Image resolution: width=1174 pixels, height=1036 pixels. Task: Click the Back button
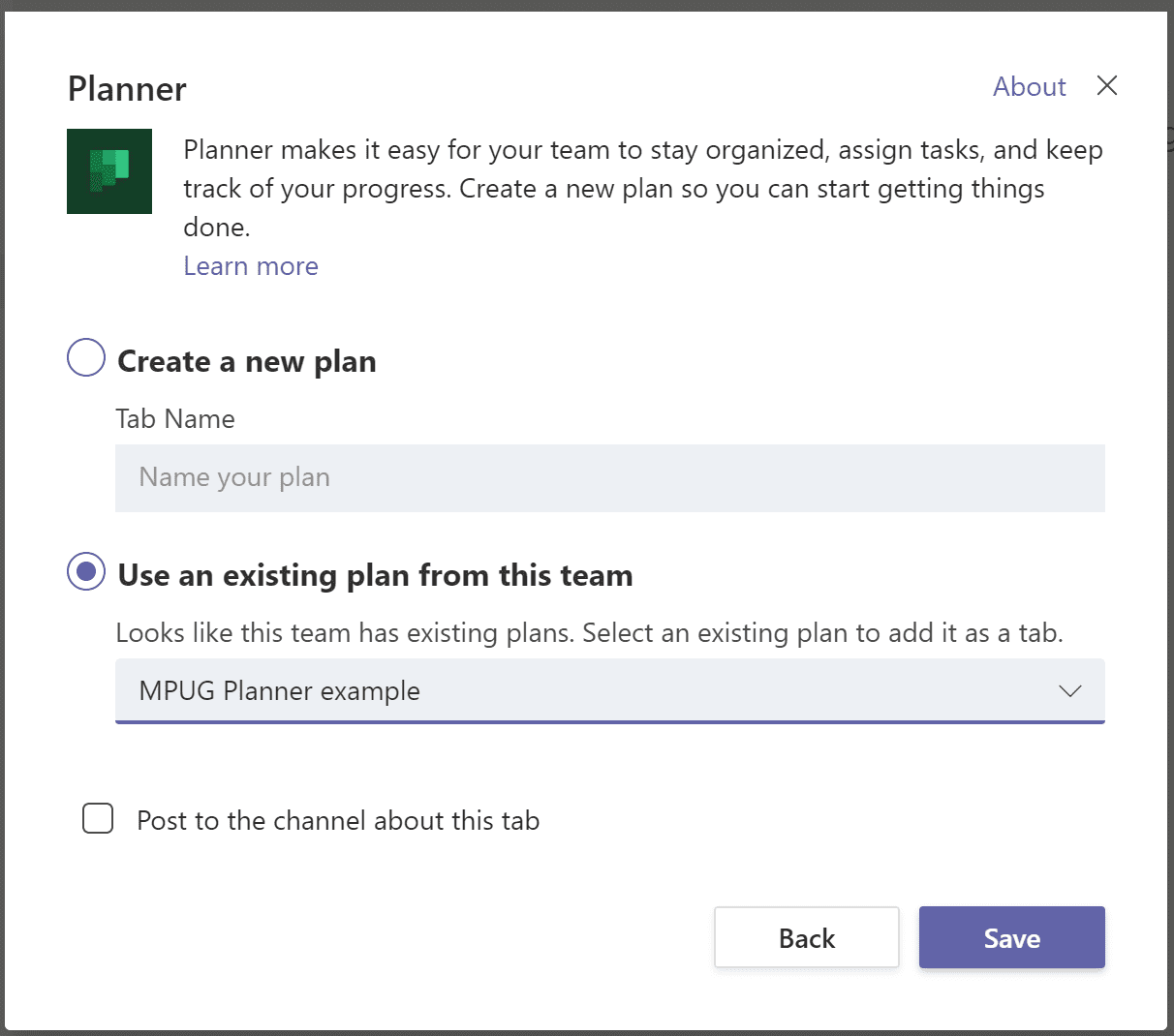click(x=807, y=937)
